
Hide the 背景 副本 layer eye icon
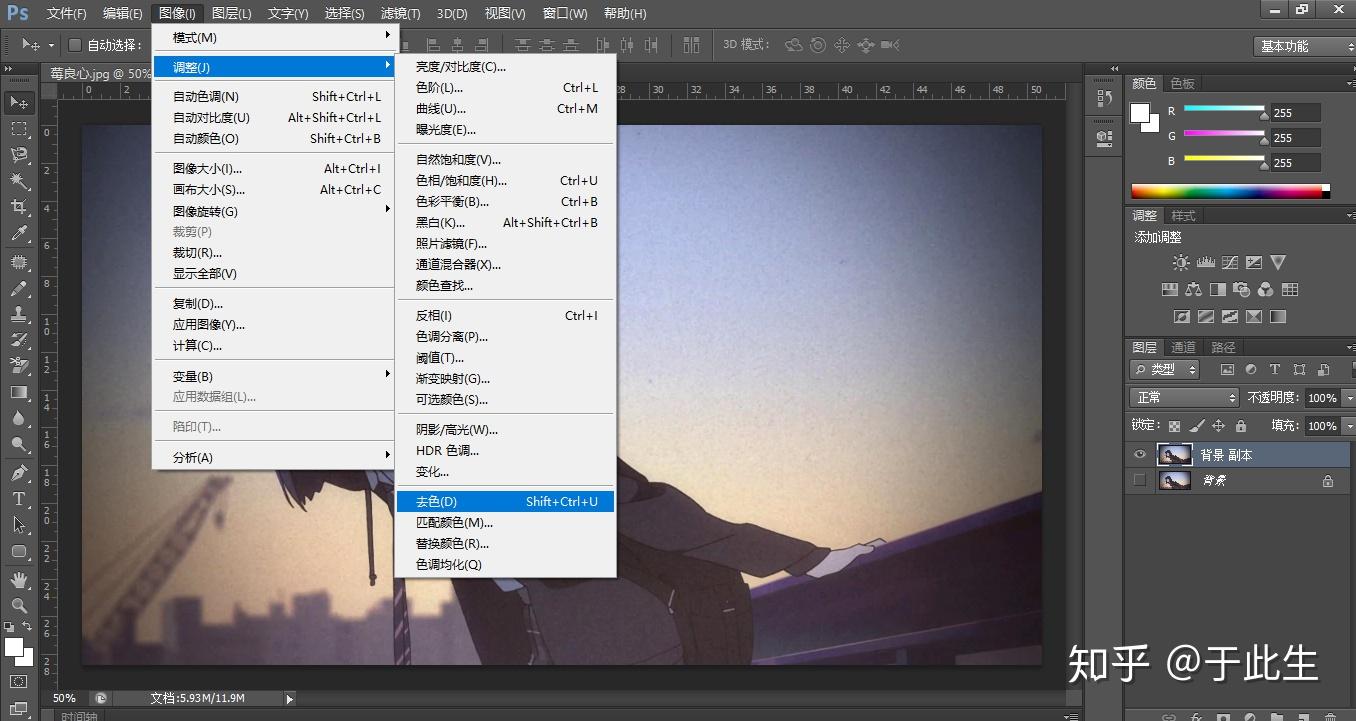1139,455
